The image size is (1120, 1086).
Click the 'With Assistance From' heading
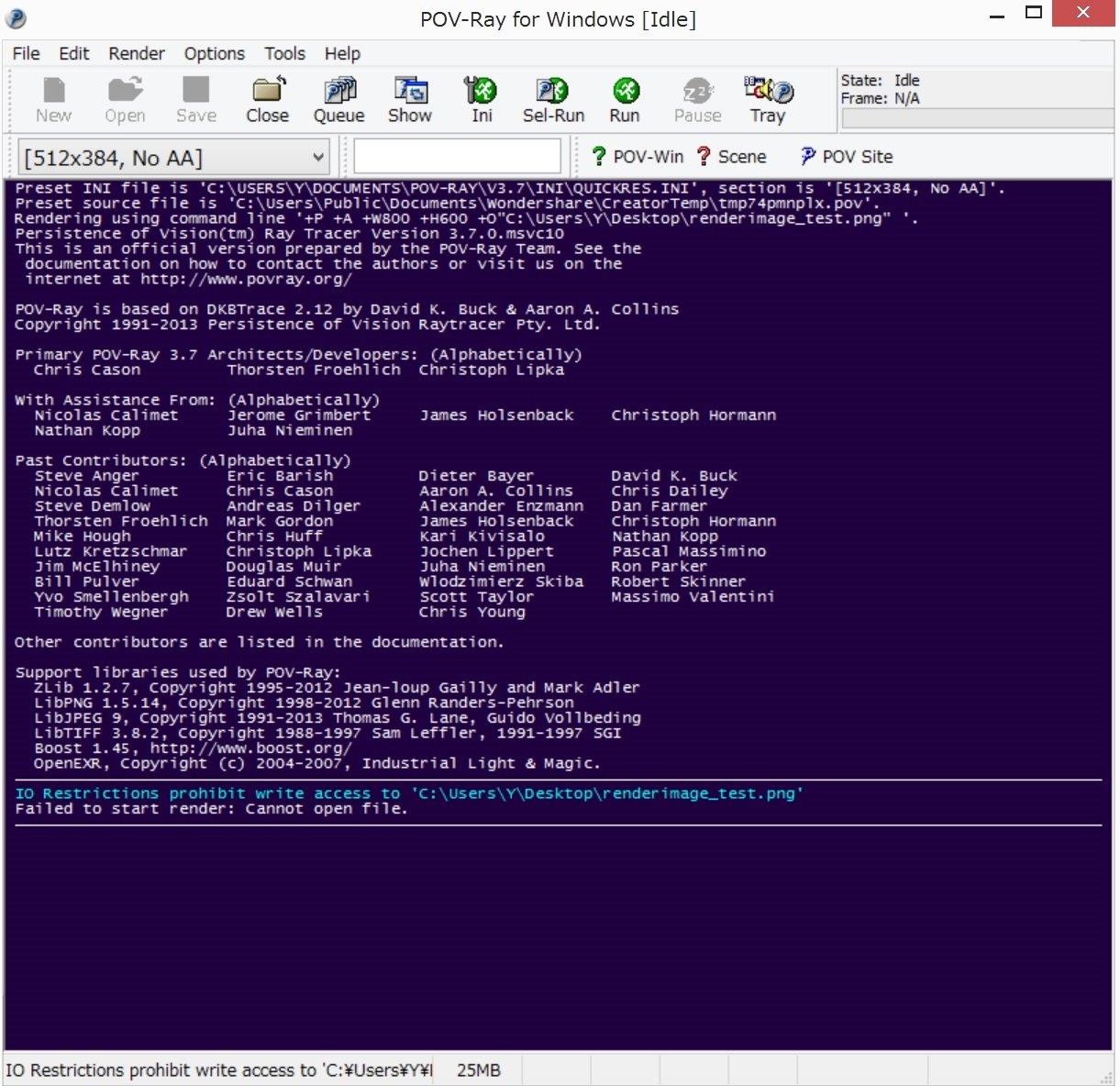click(x=197, y=400)
